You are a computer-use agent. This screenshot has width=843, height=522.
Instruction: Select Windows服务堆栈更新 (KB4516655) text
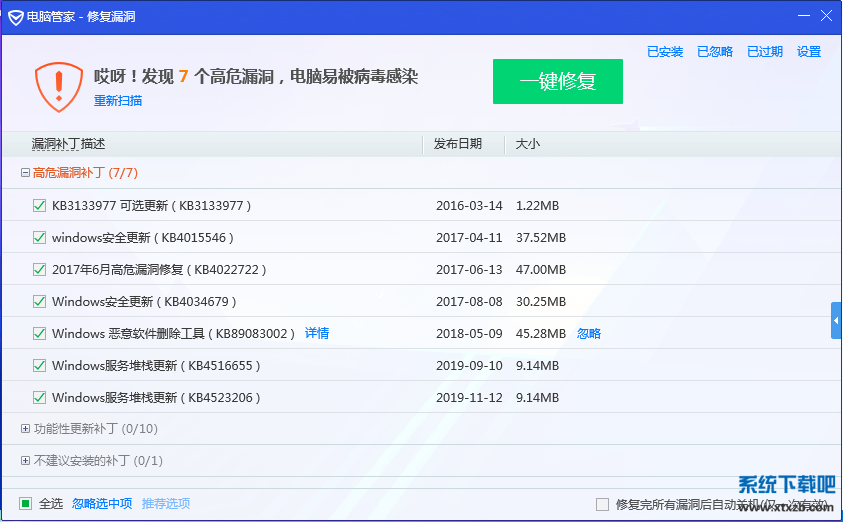(156, 366)
